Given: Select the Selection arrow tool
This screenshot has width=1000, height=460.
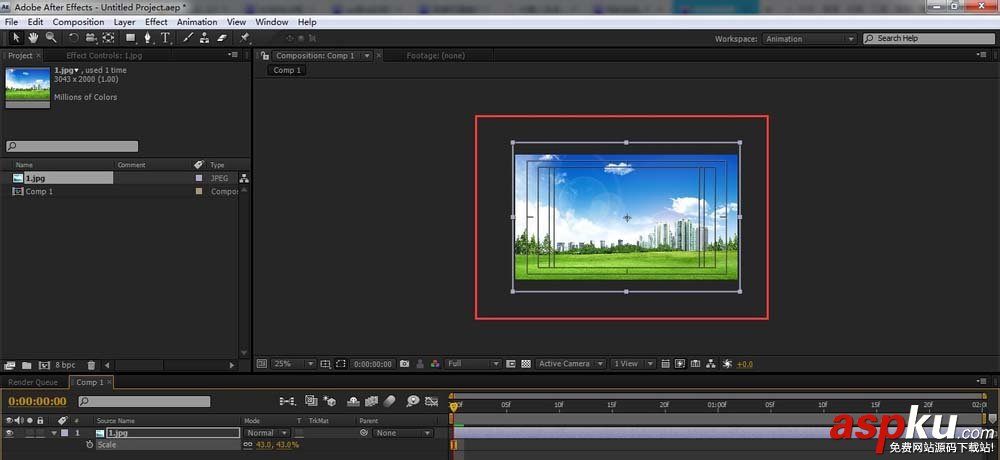Looking at the screenshot, I should (17, 38).
